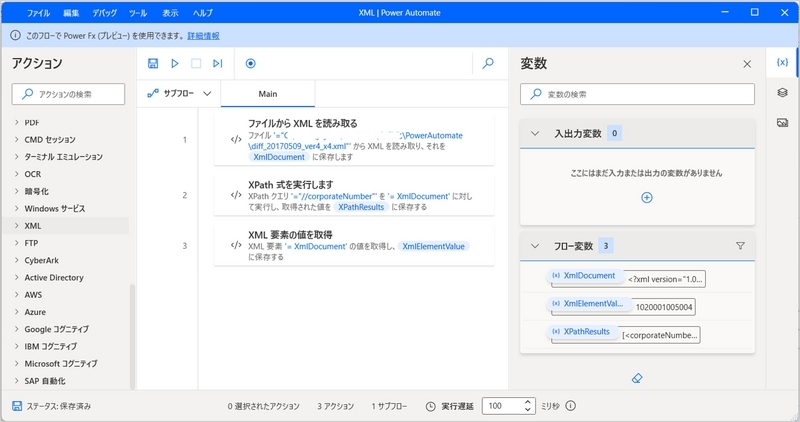Close the 変数 variables panel
Image resolution: width=800 pixels, height=422 pixels.
747,64
